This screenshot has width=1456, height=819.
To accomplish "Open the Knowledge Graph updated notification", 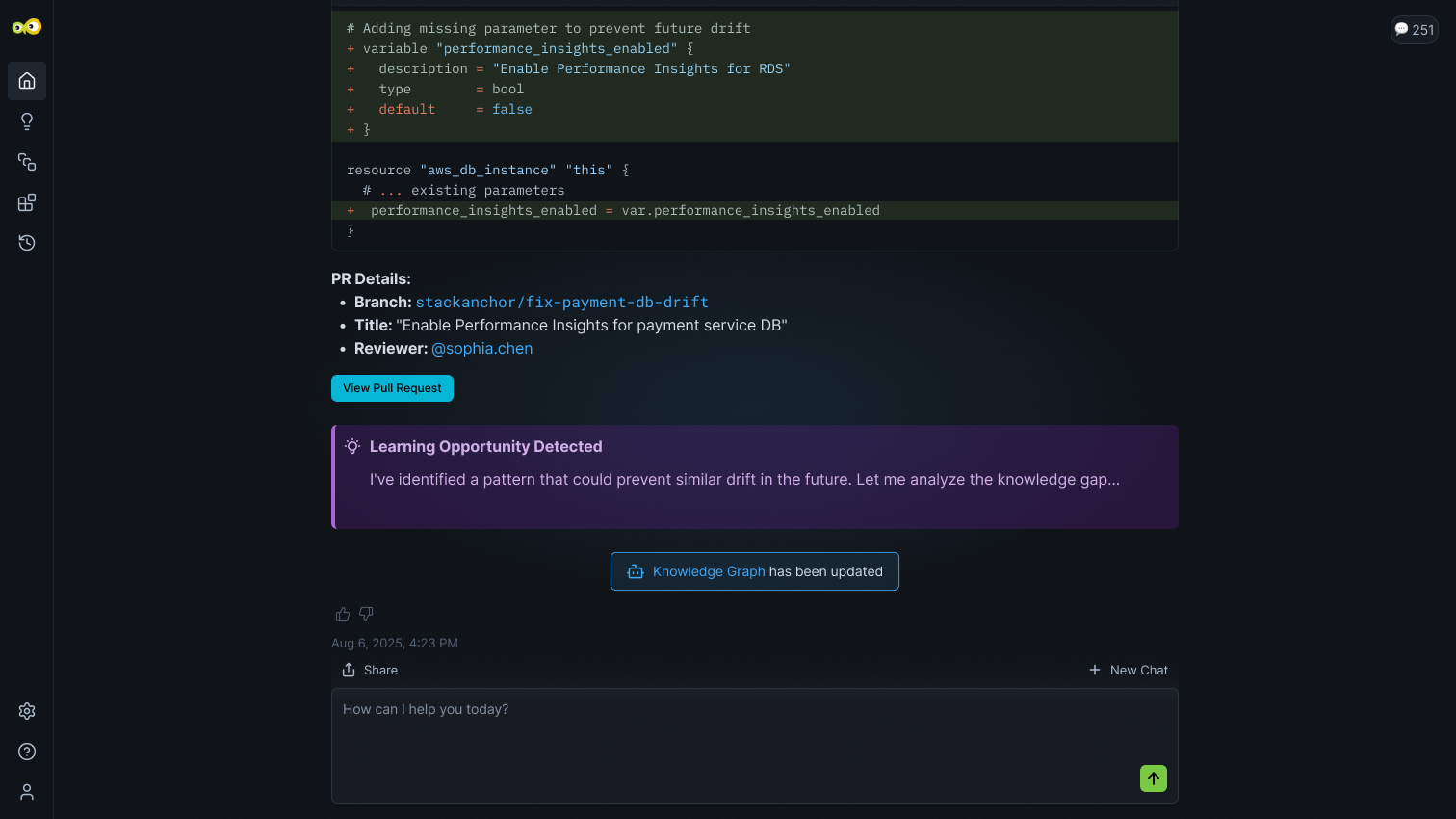I will (755, 571).
